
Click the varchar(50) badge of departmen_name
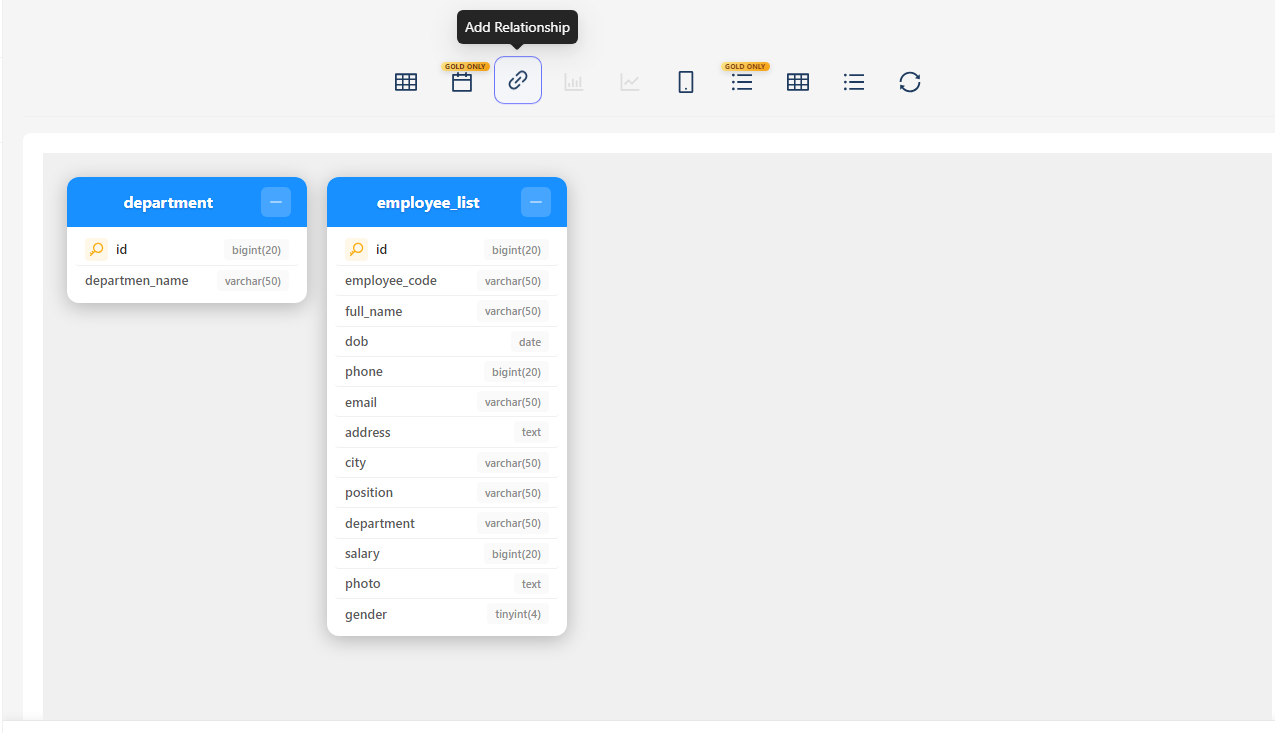coord(253,281)
